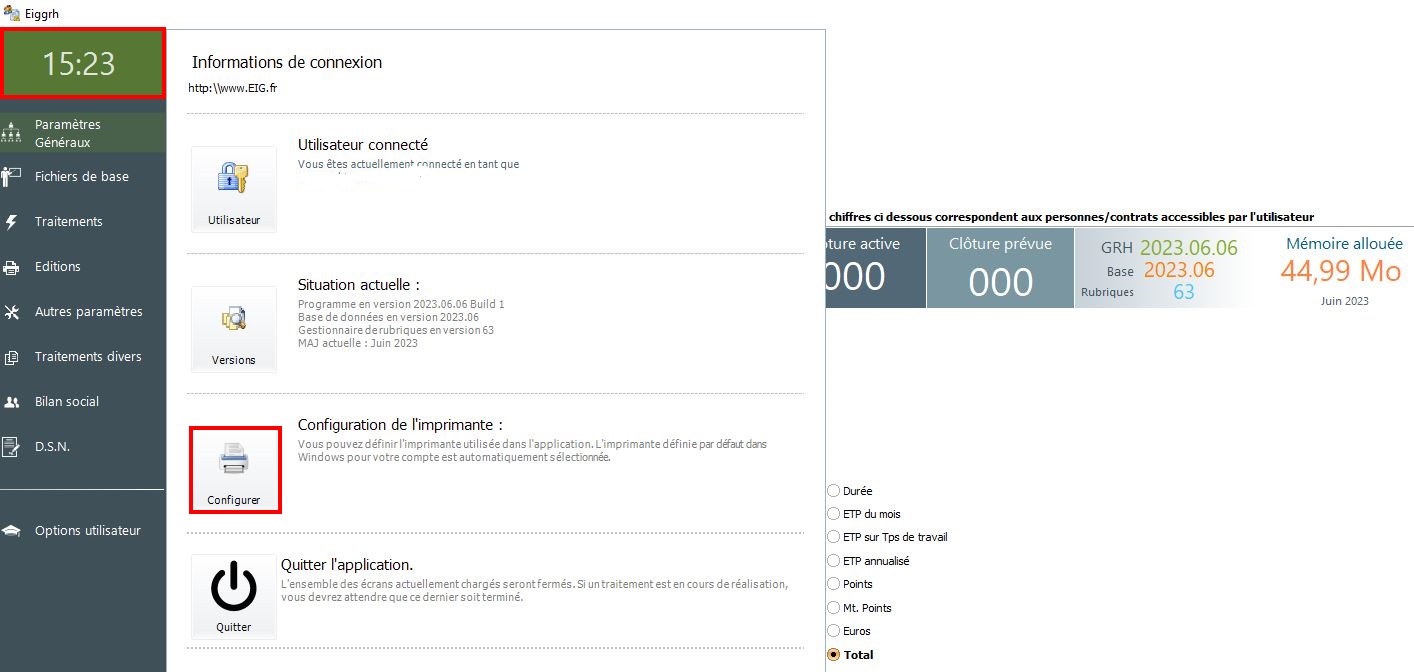This screenshot has width=1414, height=672.
Task: Open Traitements divers in the sidebar
Action: click(x=88, y=357)
